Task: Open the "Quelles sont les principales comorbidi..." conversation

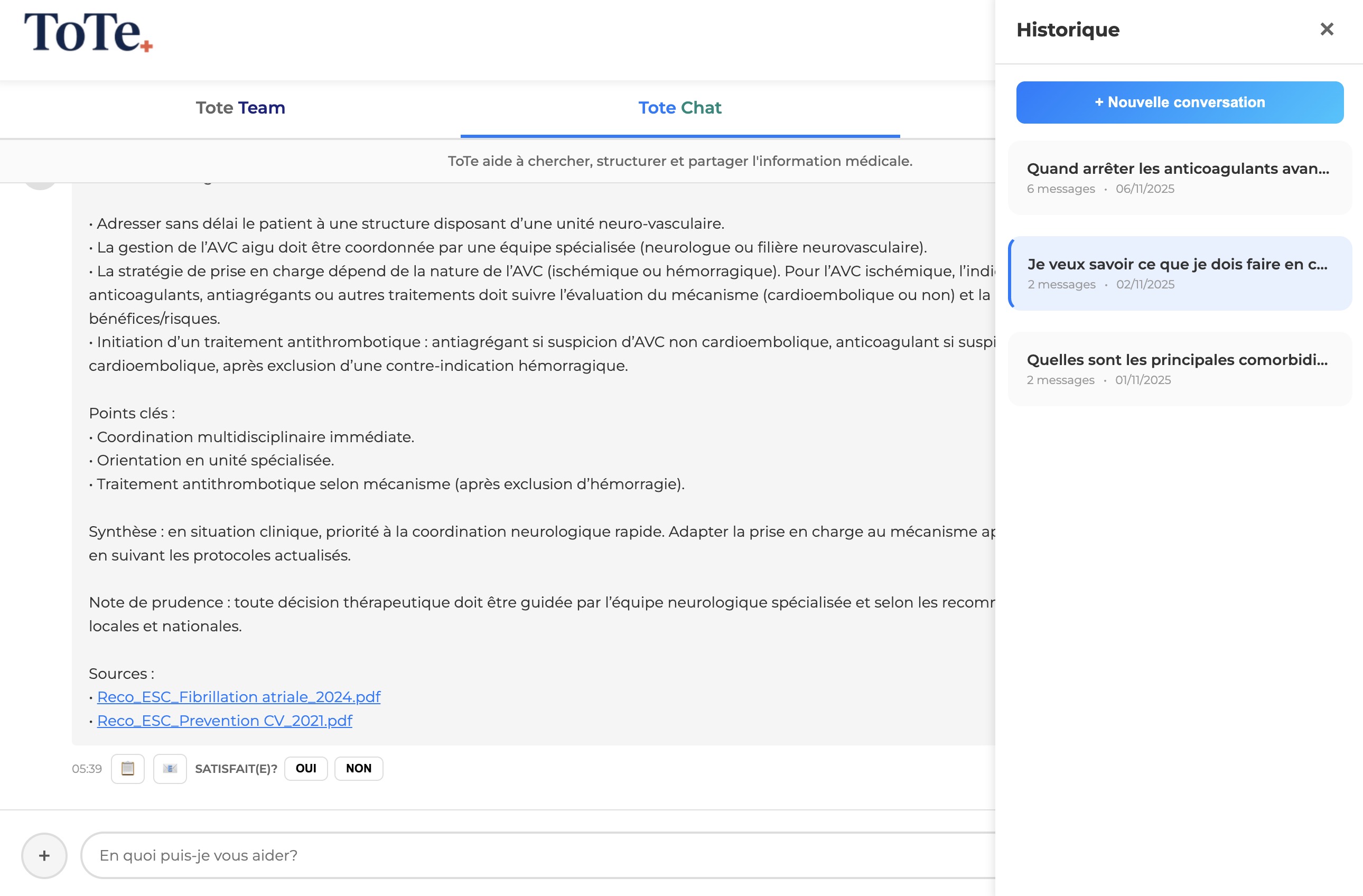Action: tap(1180, 369)
